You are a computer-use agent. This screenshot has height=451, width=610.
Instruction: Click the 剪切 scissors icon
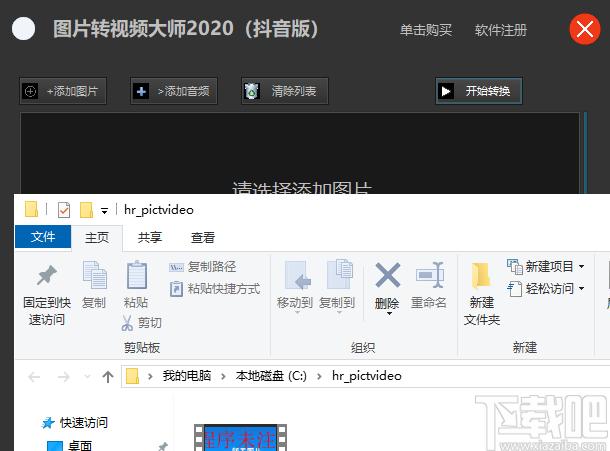pos(127,323)
